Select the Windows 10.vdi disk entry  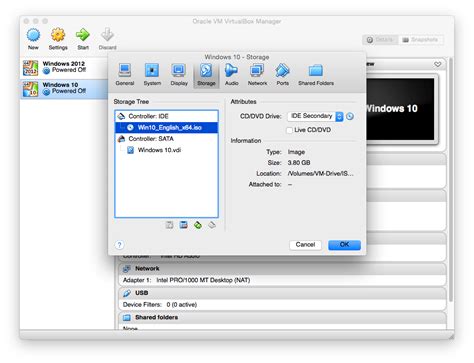[x=167, y=150]
